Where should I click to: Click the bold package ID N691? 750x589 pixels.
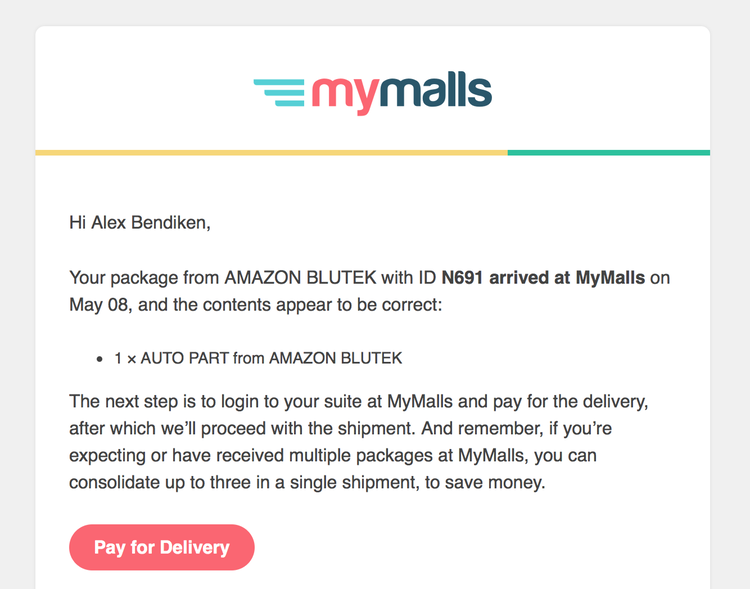(x=462, y=278)
